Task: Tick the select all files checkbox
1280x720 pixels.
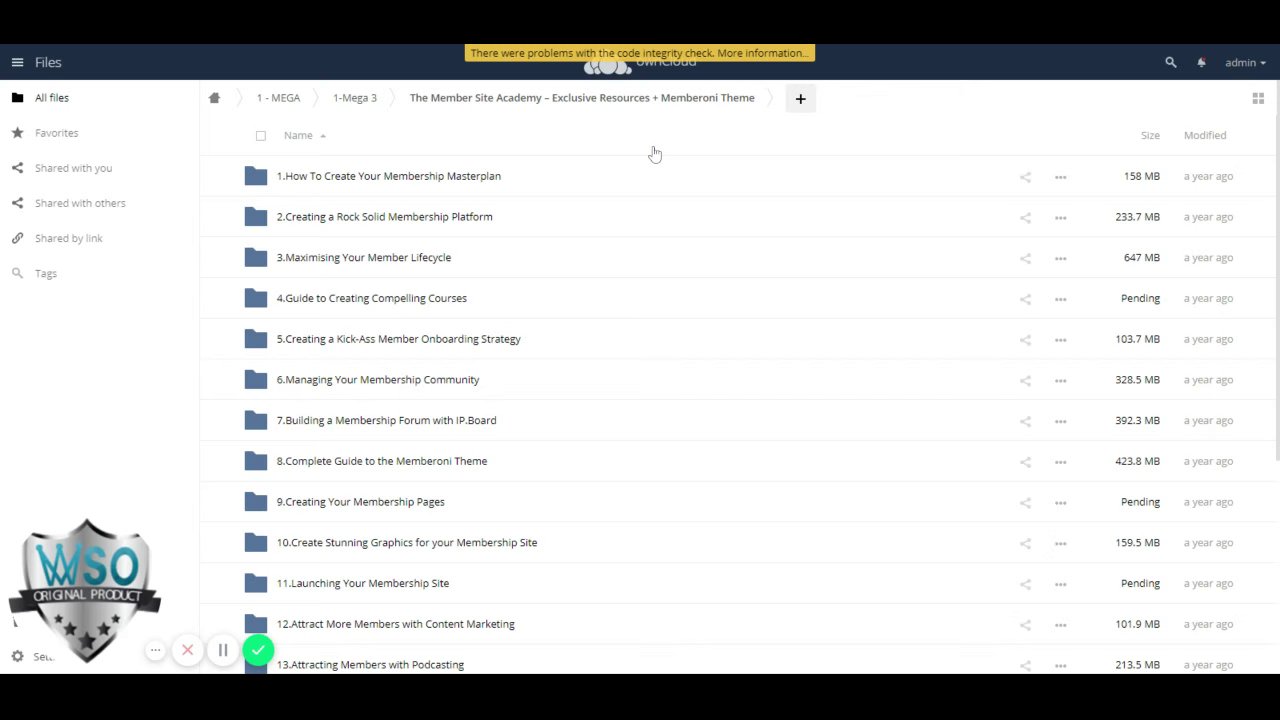Action: 261,135
